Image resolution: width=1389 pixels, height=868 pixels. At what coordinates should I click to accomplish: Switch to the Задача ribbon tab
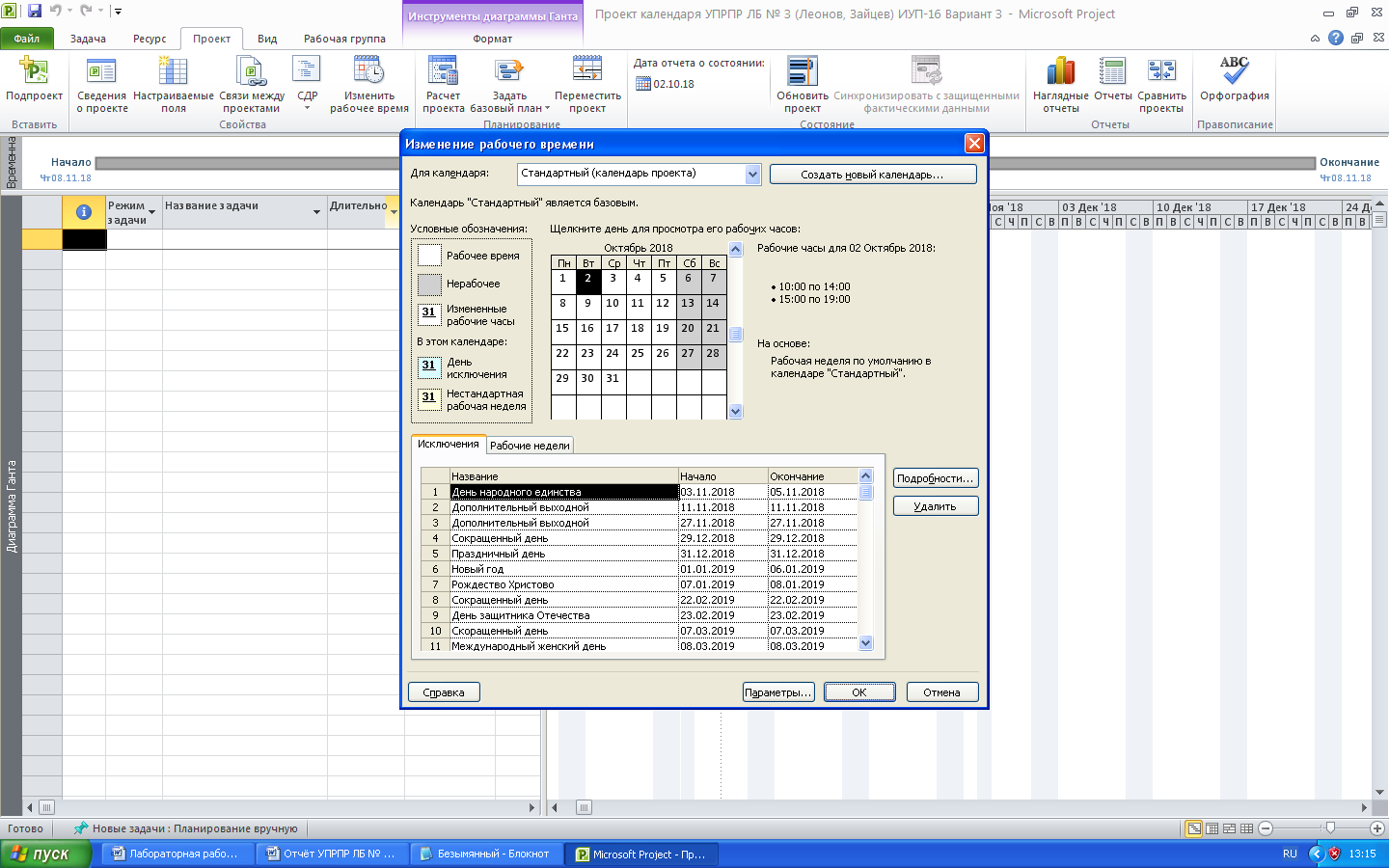pos(88,39)
